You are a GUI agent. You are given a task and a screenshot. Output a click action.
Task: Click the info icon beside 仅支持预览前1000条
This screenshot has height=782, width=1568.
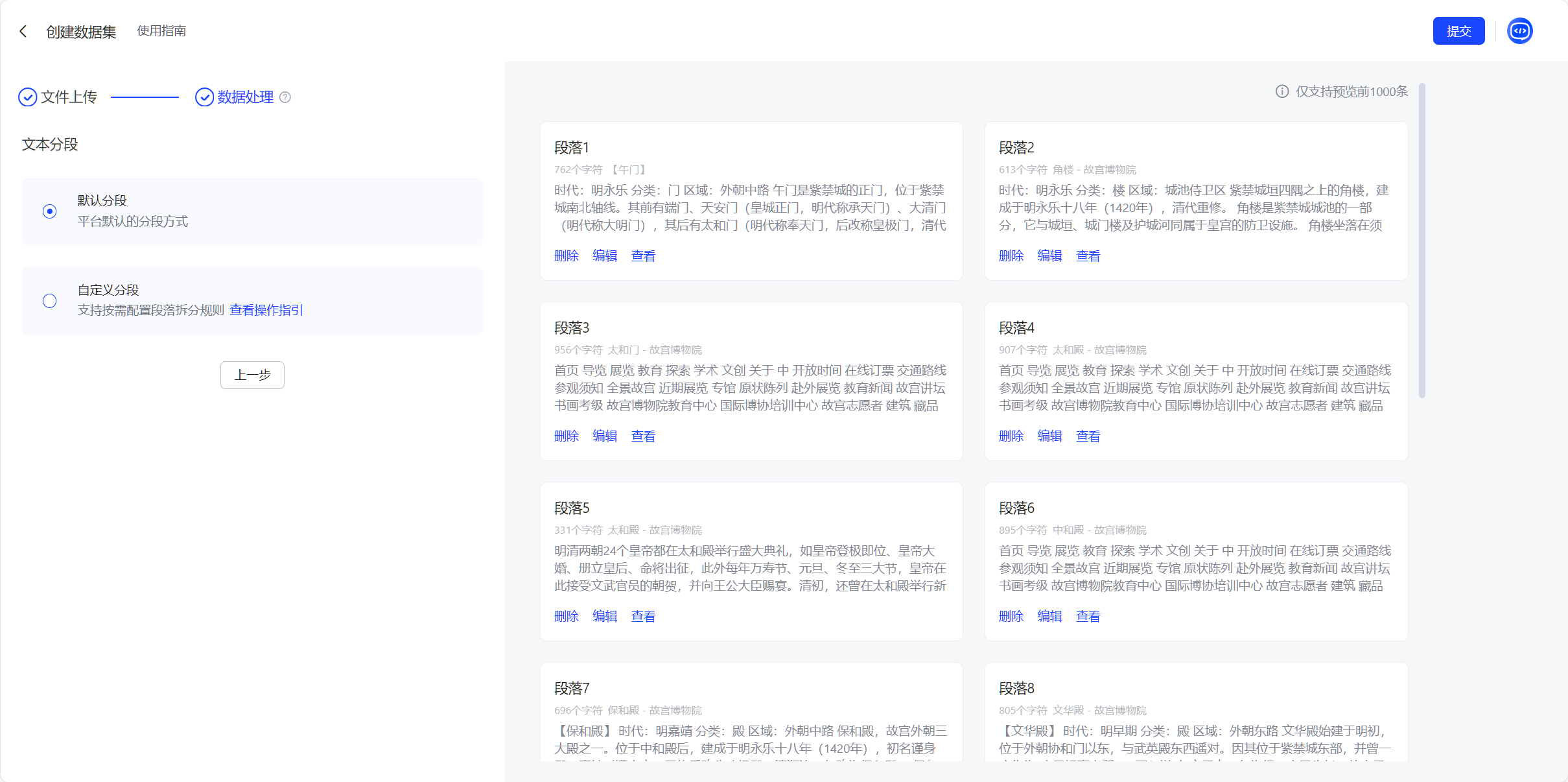click(1281, 91)
